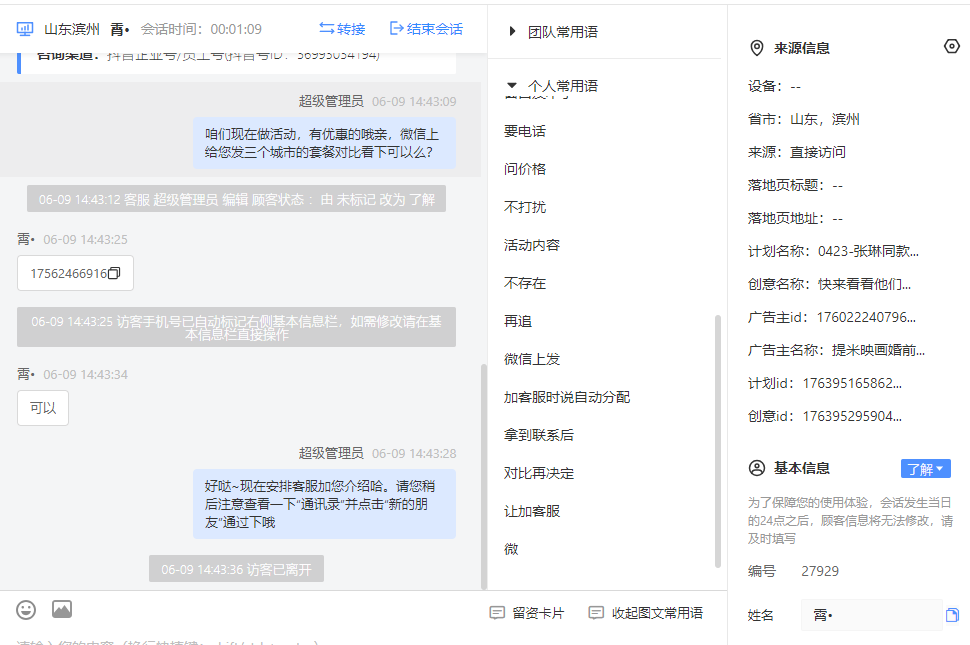The height and width of the screenshot is (645, 970).
Task: Click the 结束会话 end session button
Action: coord(426,28)
